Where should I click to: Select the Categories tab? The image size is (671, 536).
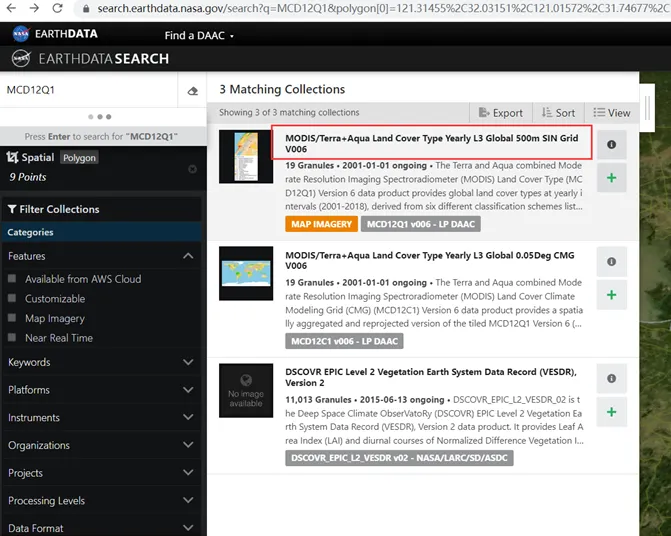point(102,232)
